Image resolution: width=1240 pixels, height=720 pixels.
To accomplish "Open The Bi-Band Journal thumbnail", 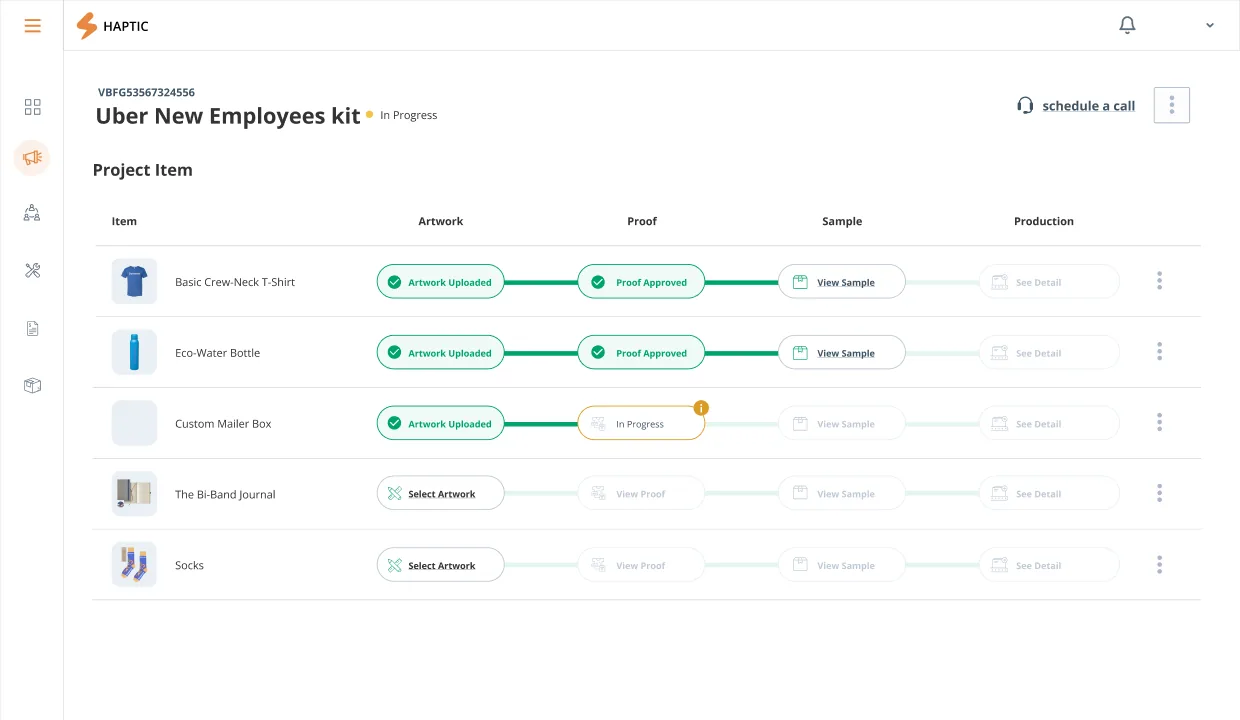I will (134, 494).
